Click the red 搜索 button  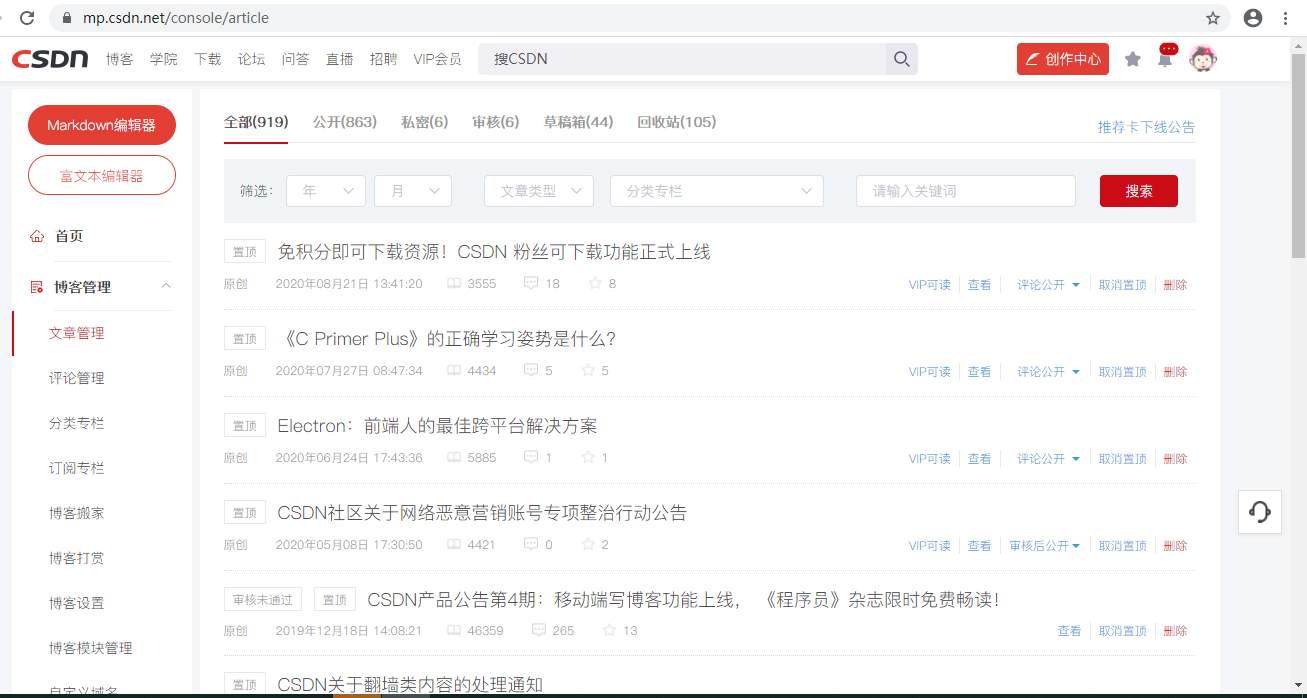(x=1139, y=191)
